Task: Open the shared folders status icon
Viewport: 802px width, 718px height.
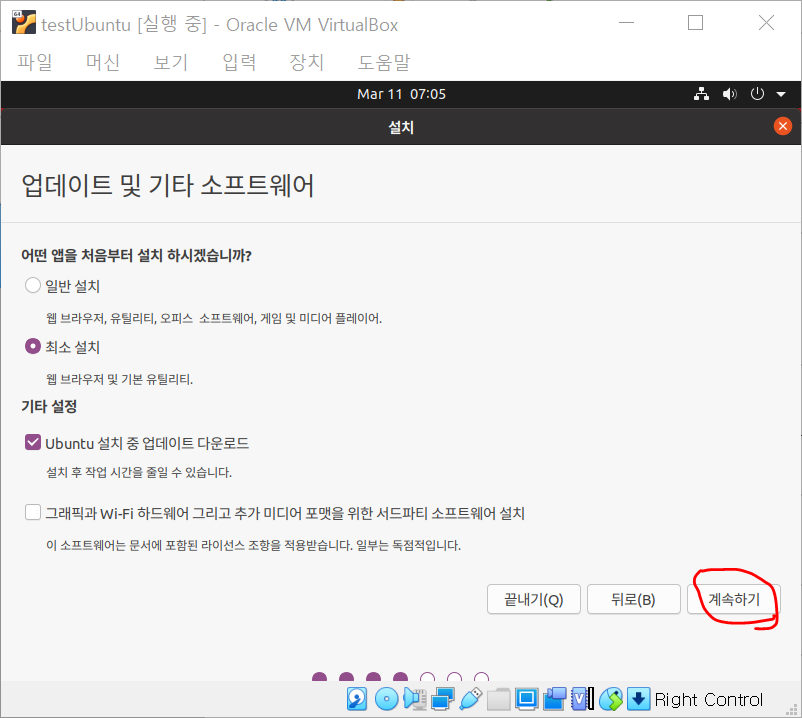Action: (x=498, y=699)
